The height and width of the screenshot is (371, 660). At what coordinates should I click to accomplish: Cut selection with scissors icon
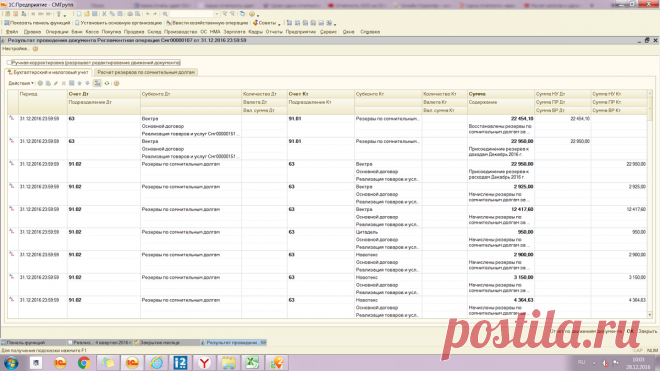pos(104,14)
